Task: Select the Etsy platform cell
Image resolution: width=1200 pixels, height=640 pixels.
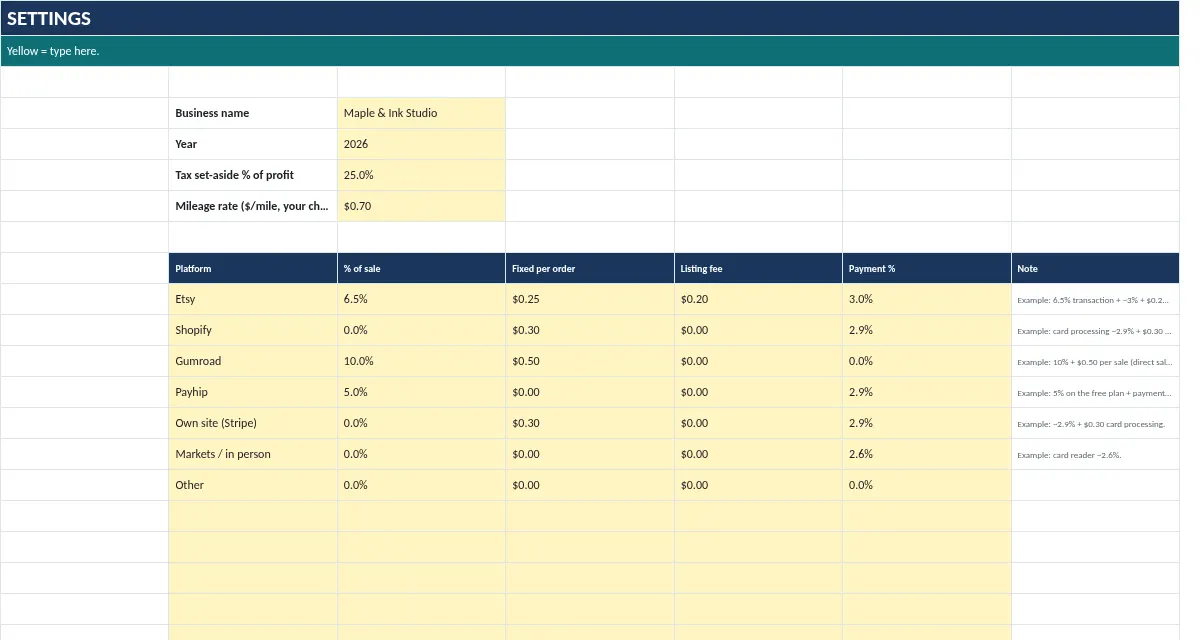Action: 253,299
